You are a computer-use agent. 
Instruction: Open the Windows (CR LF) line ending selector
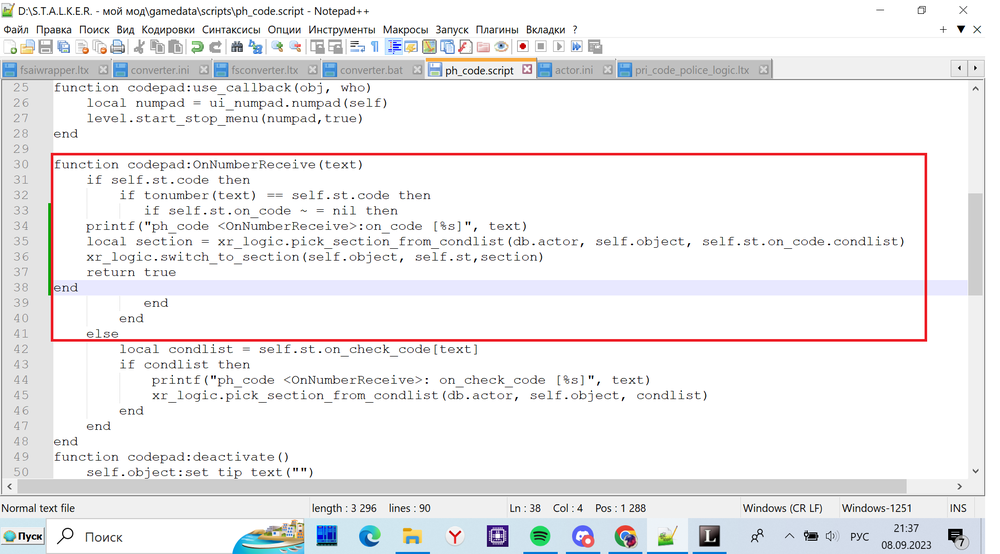(x=785, y=508)
